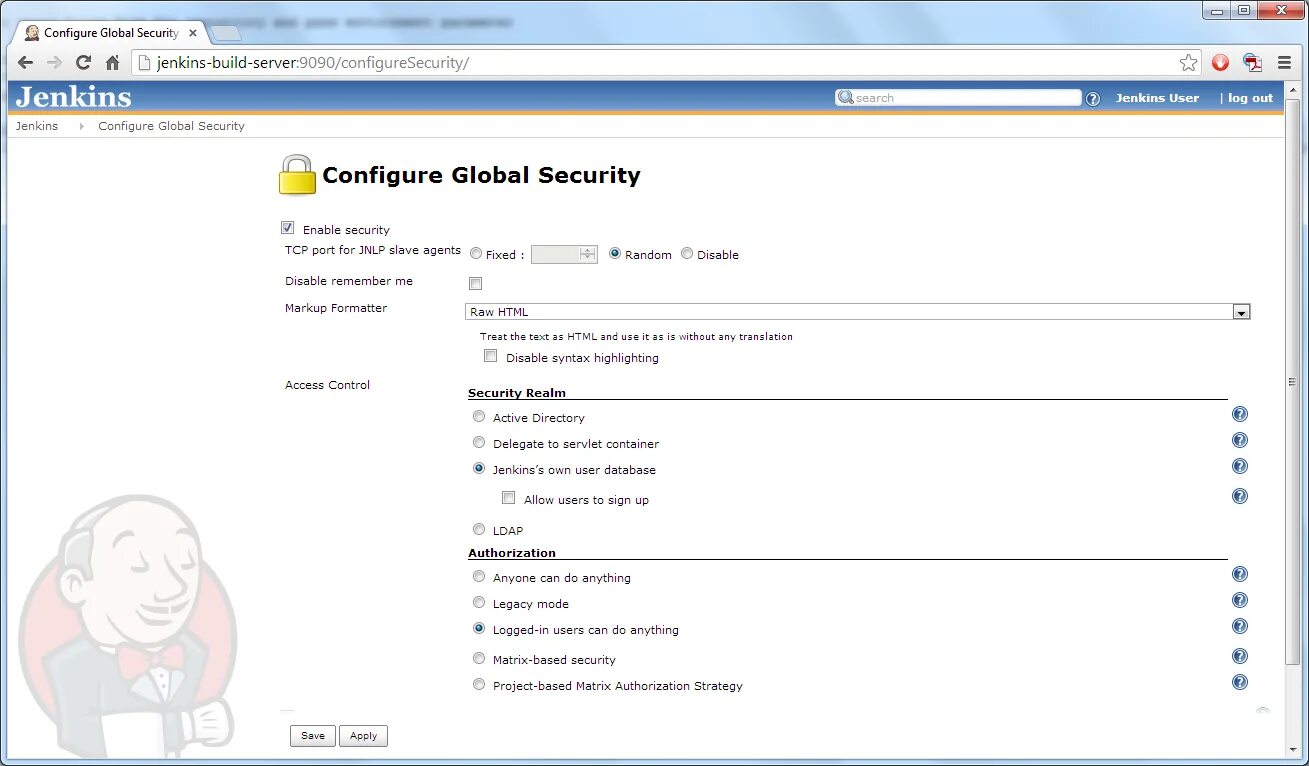Check the Disable remember me checkbox
1309x766 pixels.
[476, 283]
